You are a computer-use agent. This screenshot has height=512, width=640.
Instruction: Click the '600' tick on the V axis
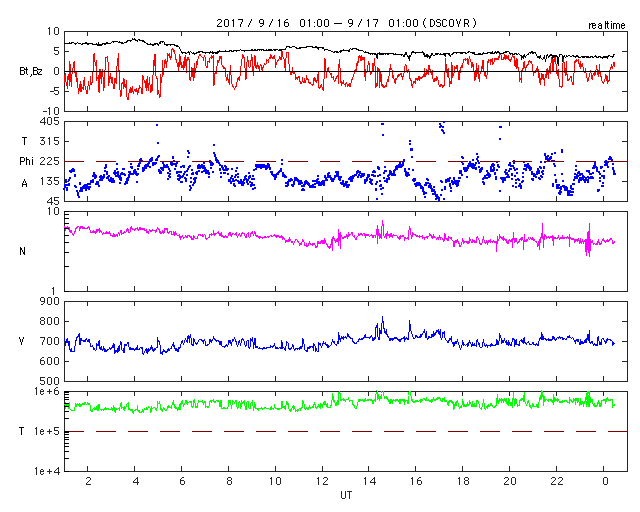click(x=49, y=361)
